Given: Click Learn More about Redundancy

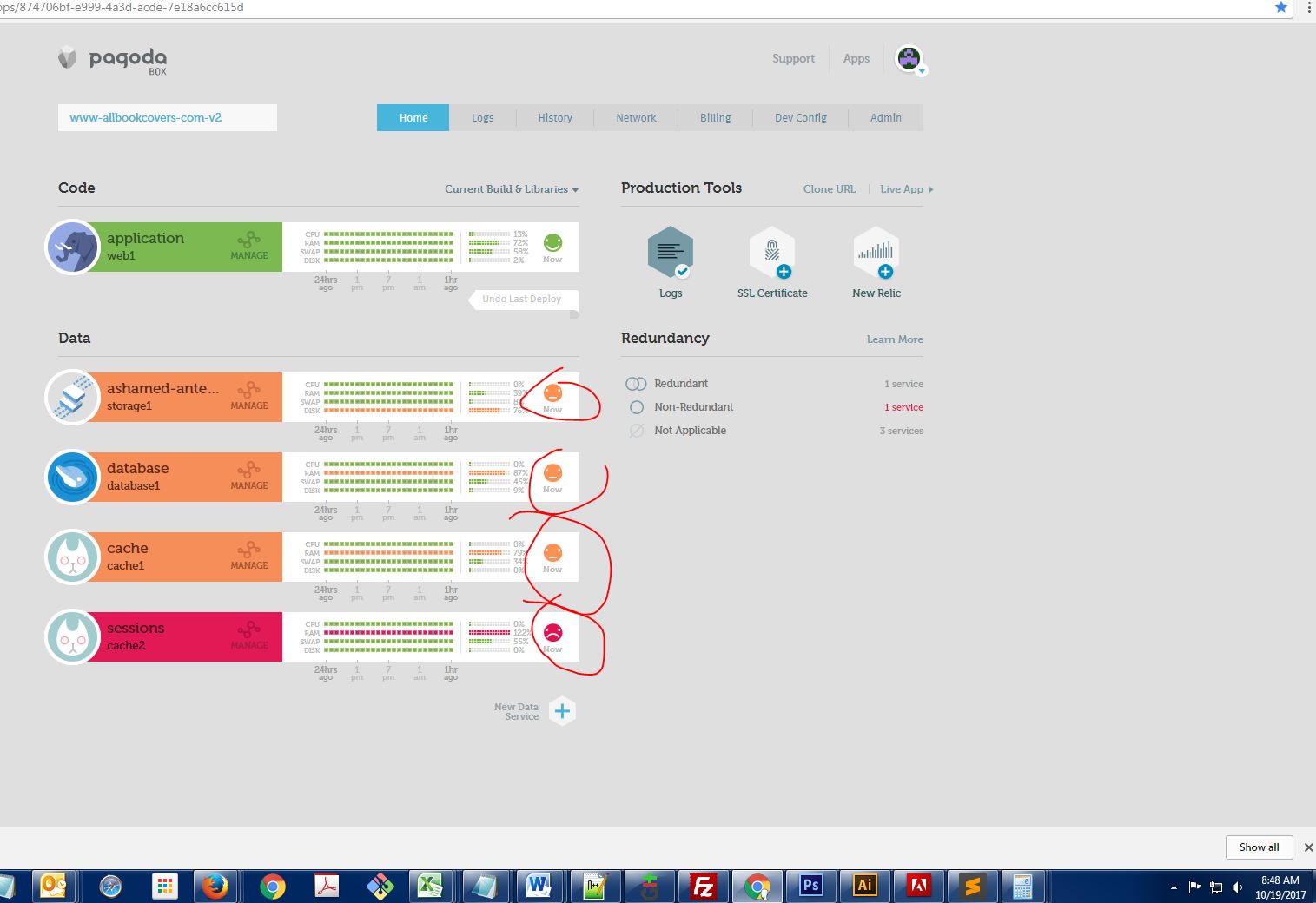Looking at the screenshot, I should click(x=895, y=339).
